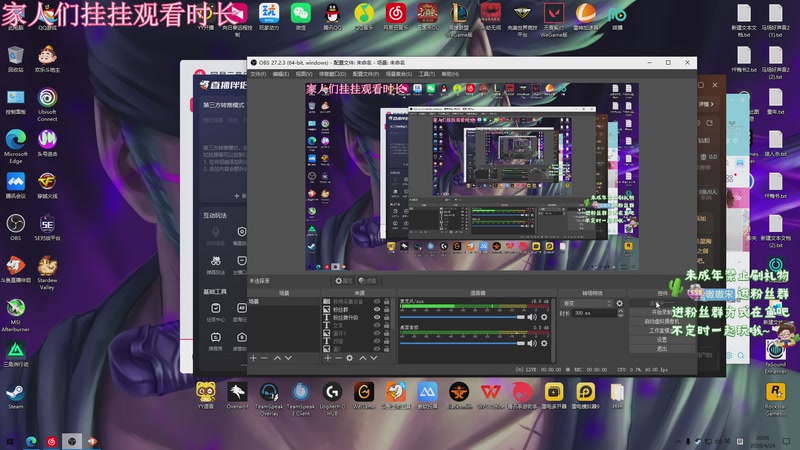Click the 属性 properties button above the sources

[344, 281]
